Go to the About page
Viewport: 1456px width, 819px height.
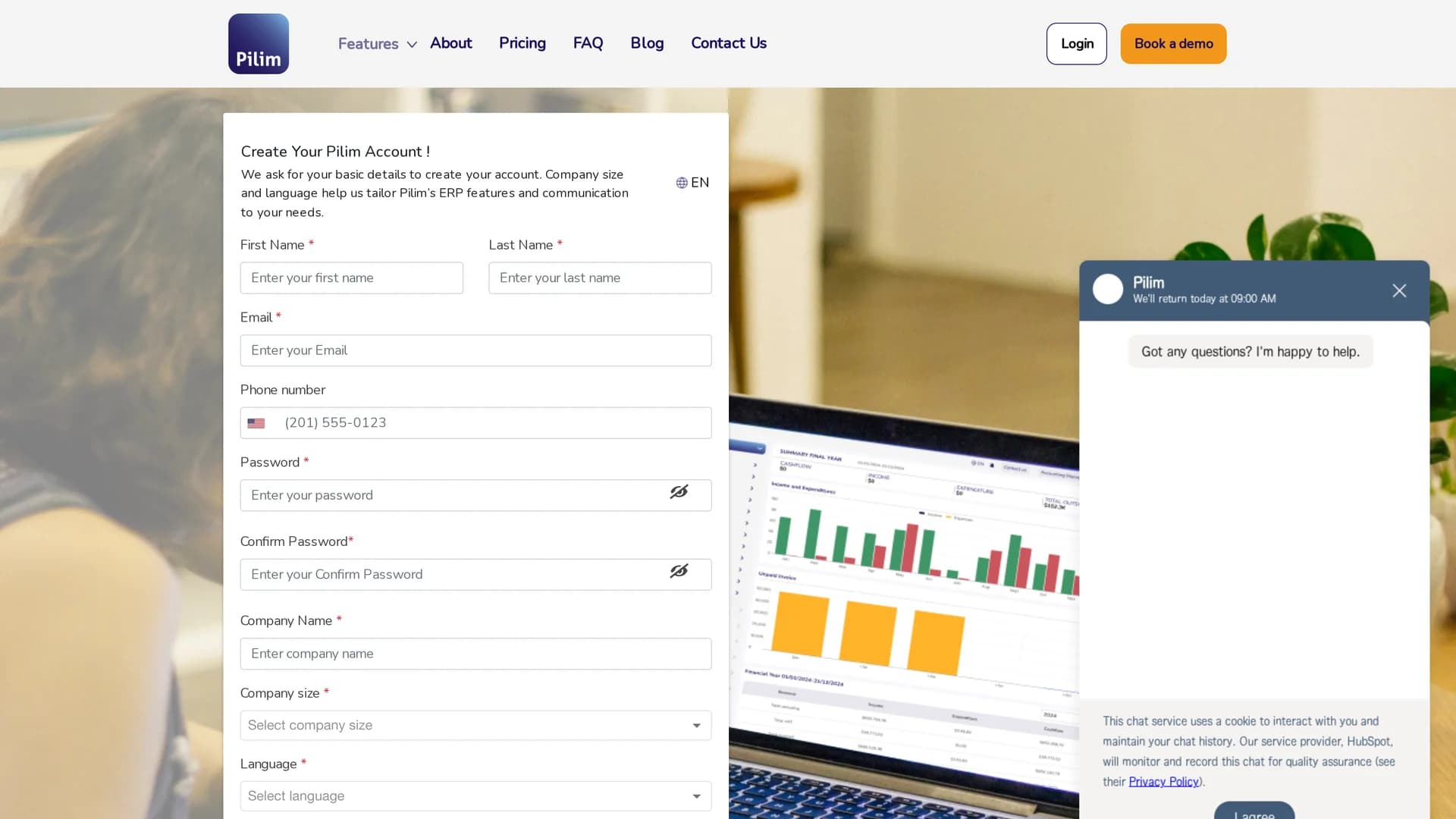pyautogui.click(x=450, y=43)
